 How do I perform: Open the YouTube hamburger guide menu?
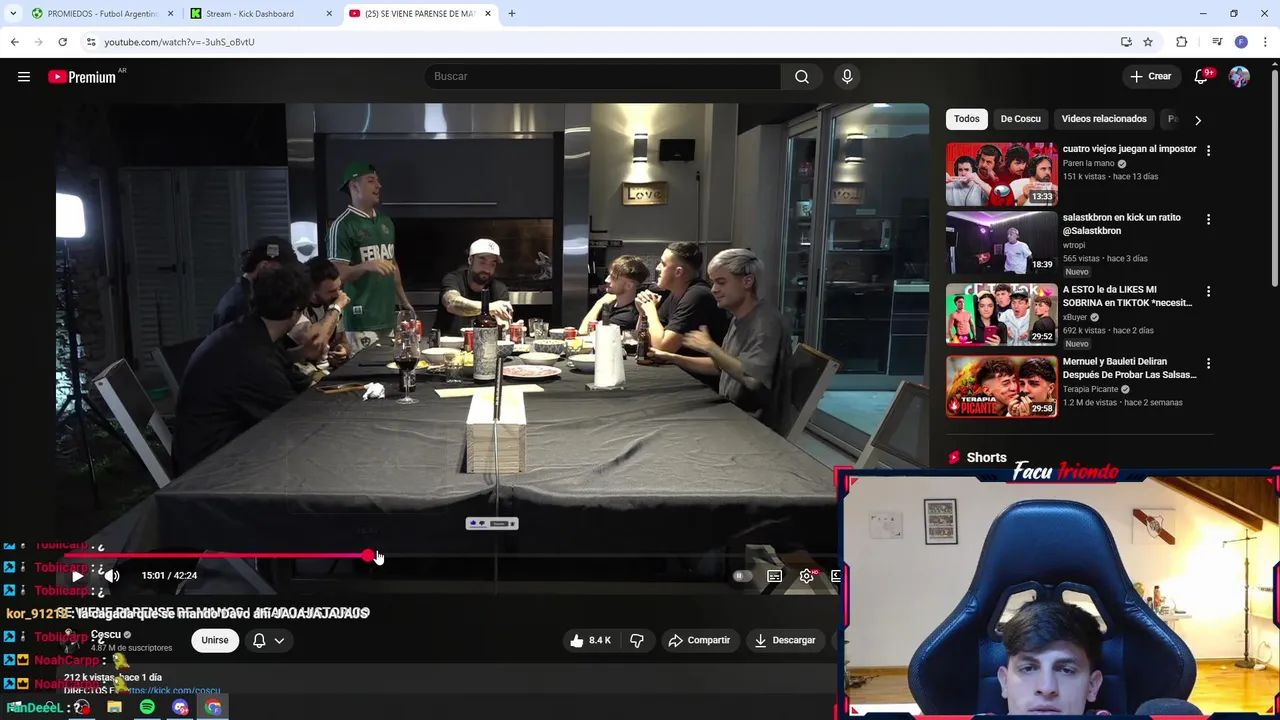tap(24, 76)
